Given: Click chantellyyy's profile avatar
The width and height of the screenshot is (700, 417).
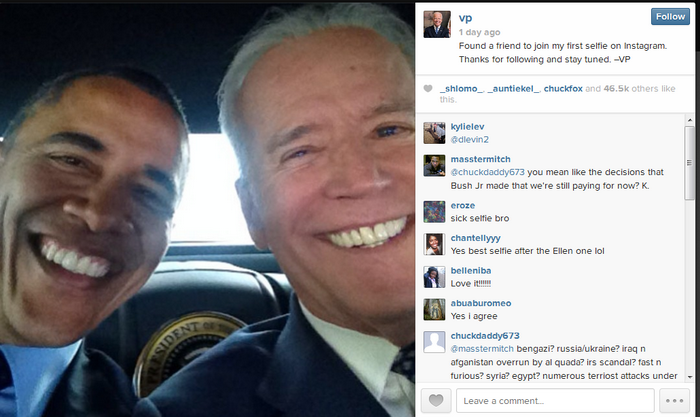Looking at the screenshot, I should pos(434,245).
